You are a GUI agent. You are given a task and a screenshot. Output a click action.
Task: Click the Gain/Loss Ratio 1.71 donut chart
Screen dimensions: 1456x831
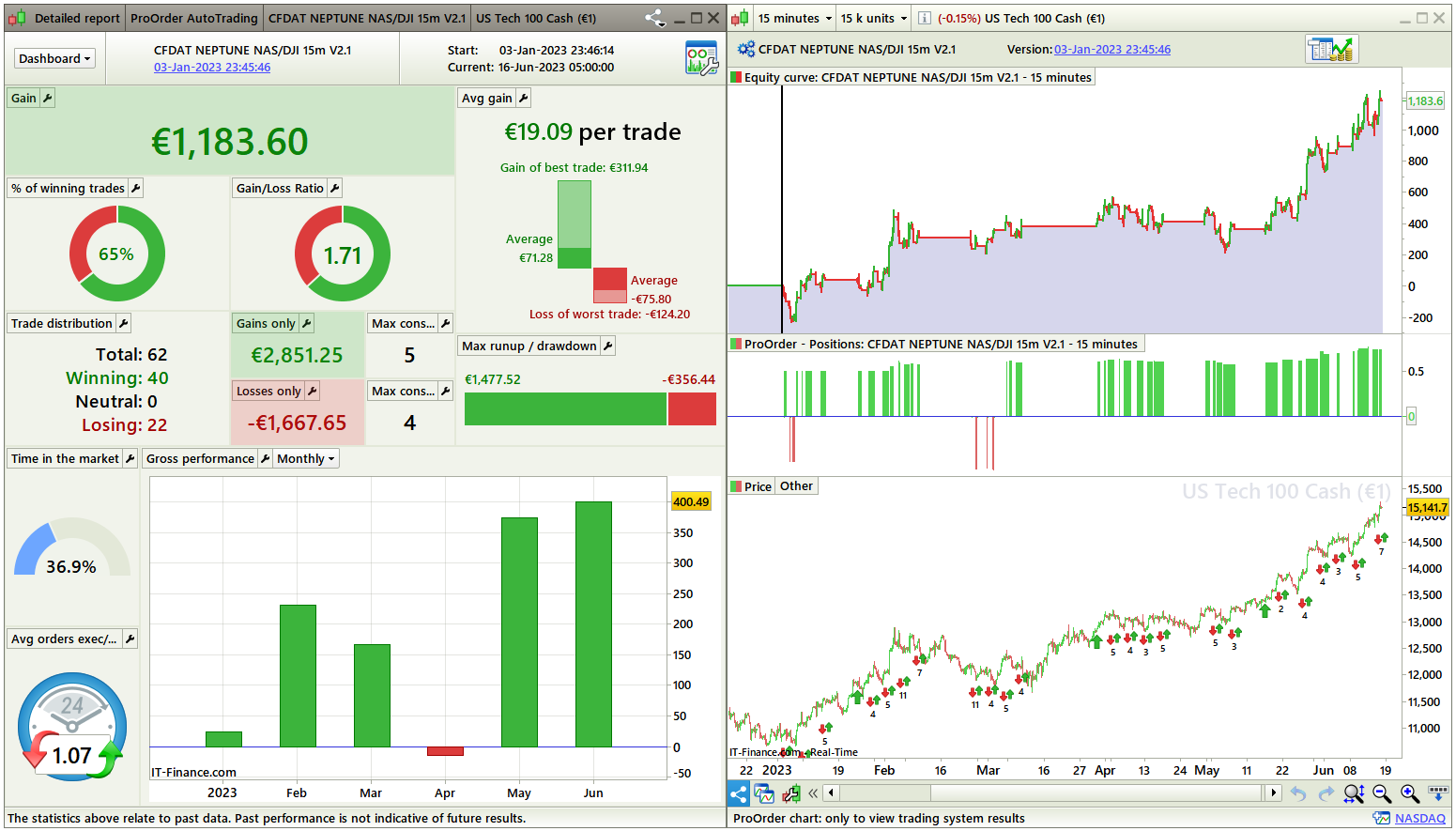pos(343,254)
